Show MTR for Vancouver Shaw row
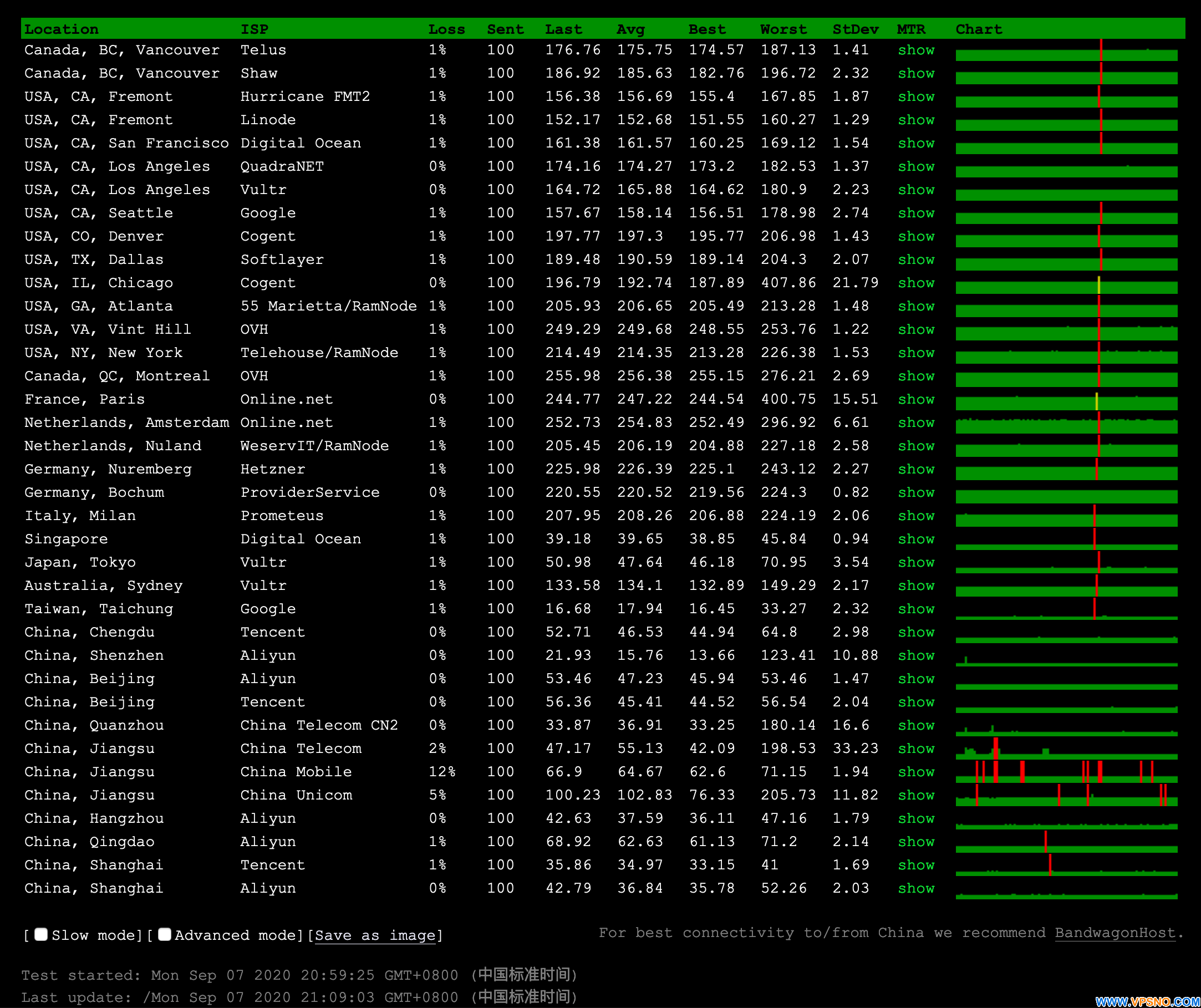The width and height of the screenshot is (1201, 1008). tap(916, 74)
